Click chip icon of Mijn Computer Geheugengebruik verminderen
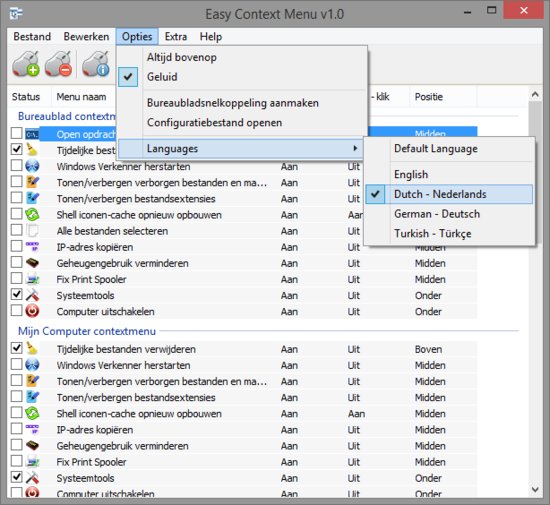 point(32,445)
